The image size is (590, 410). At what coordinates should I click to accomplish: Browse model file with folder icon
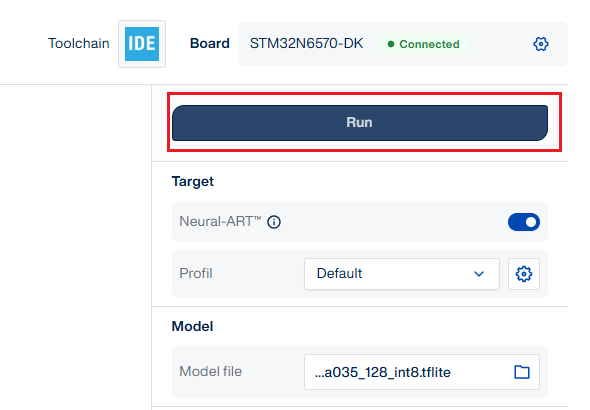click(522, 372)
